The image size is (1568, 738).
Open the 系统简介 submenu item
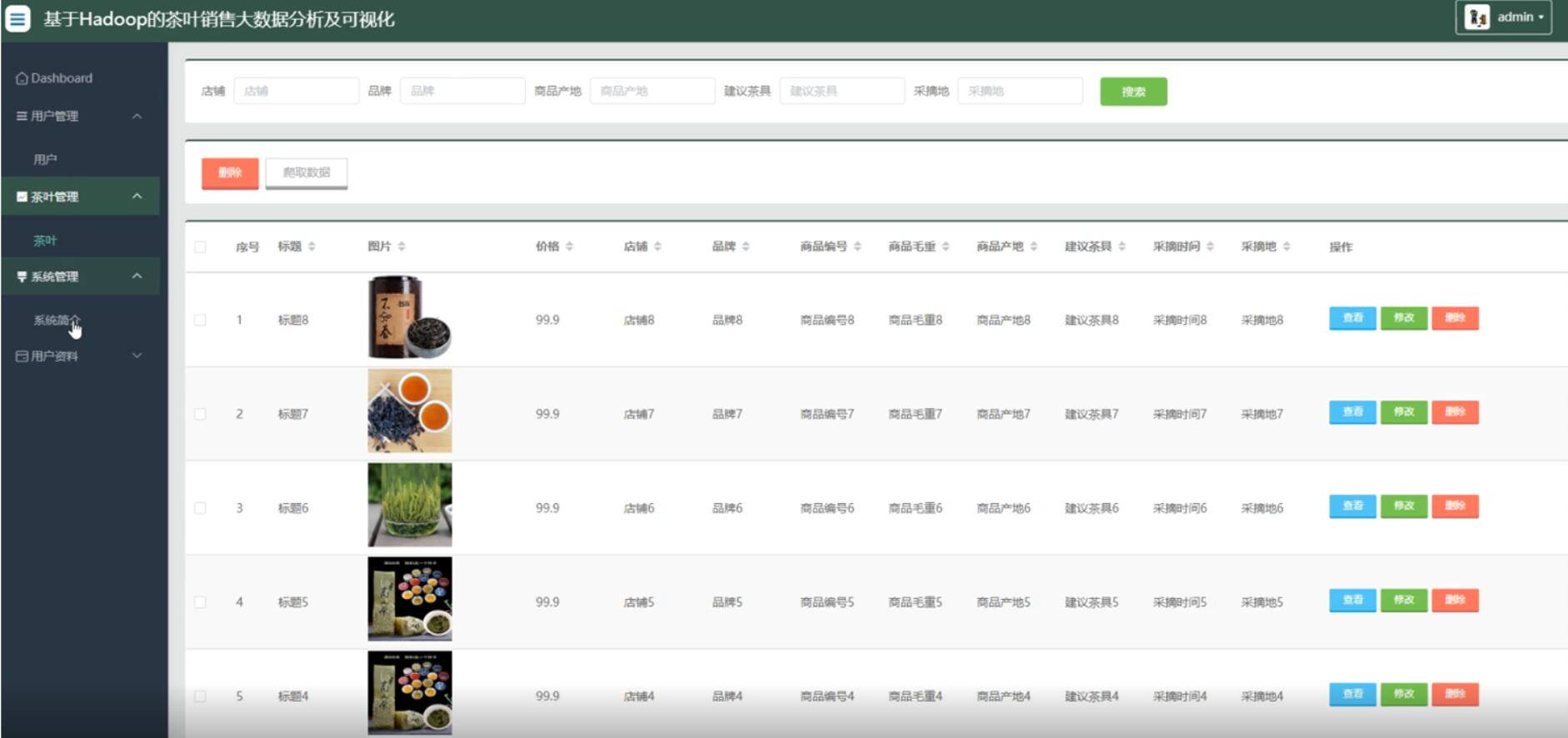point(57,320)
